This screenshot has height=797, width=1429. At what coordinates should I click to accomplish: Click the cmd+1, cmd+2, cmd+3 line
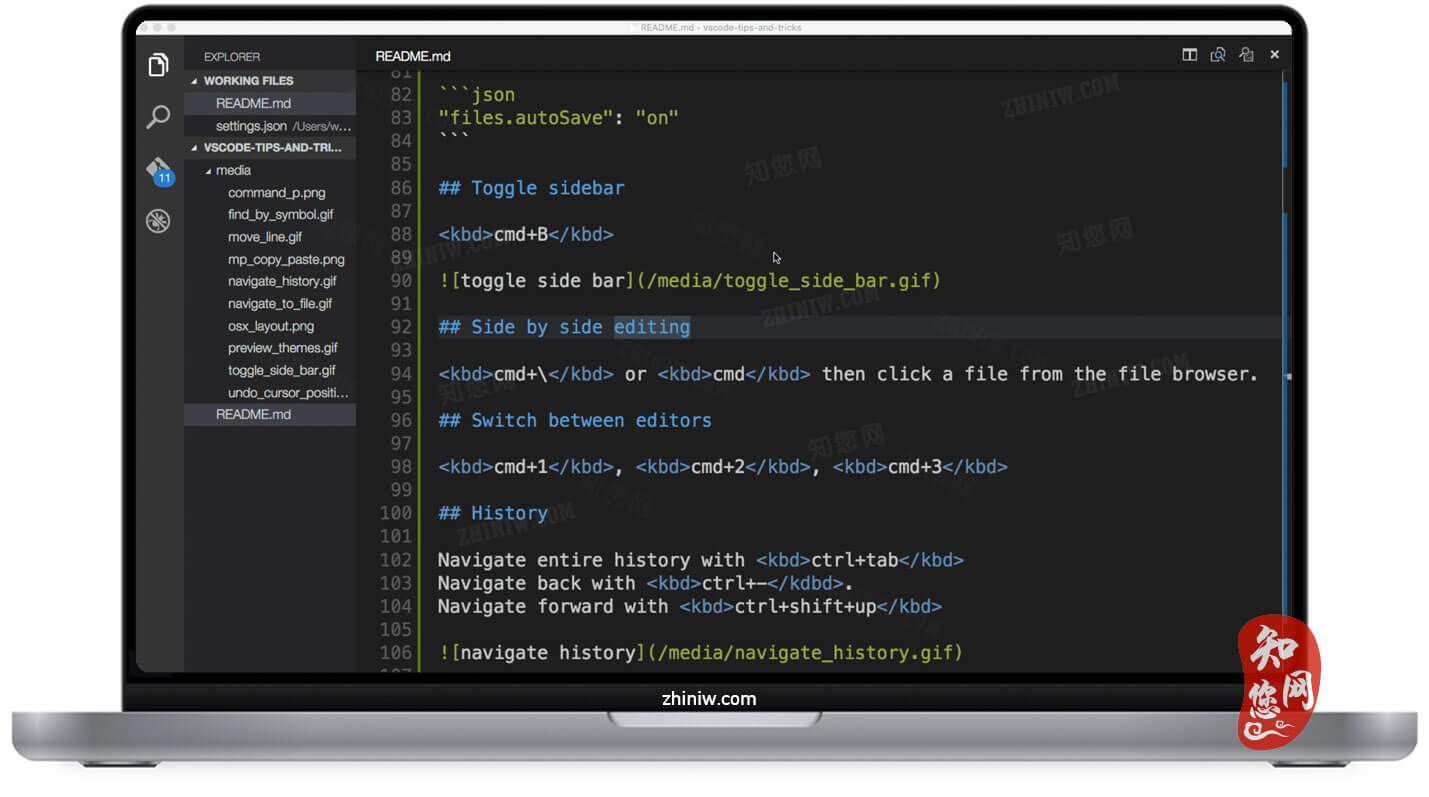pyautogui.click(x=722, y=467)
